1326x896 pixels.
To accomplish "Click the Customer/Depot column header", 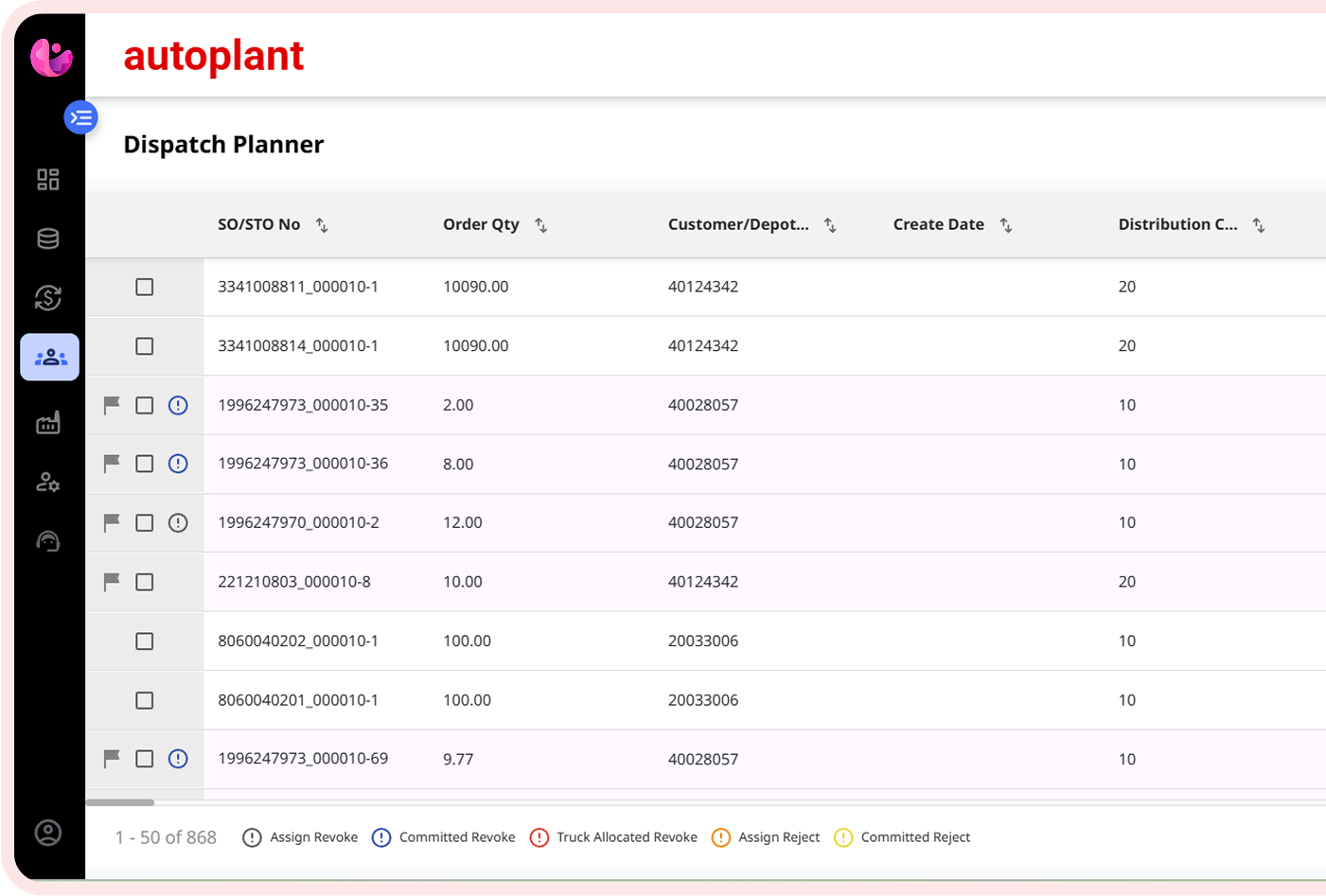I will (x=738, y=224).
